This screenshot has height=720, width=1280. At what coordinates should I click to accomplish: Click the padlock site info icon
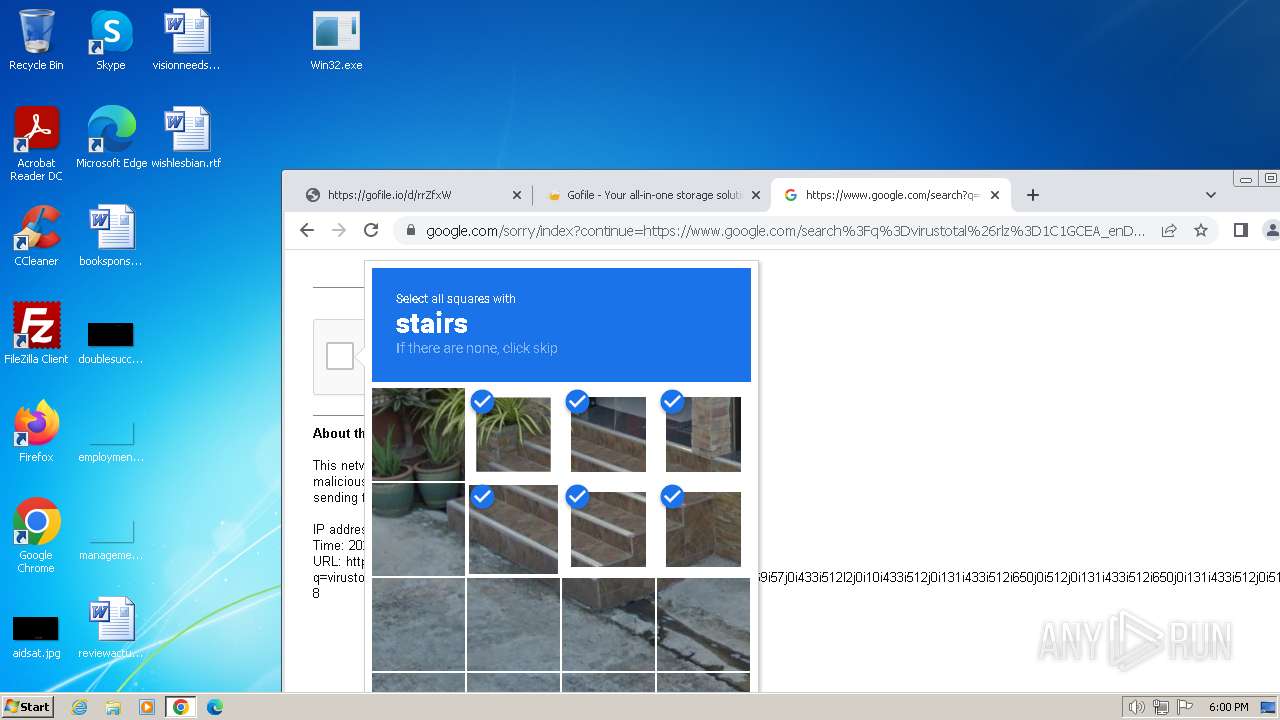[410, 230]
